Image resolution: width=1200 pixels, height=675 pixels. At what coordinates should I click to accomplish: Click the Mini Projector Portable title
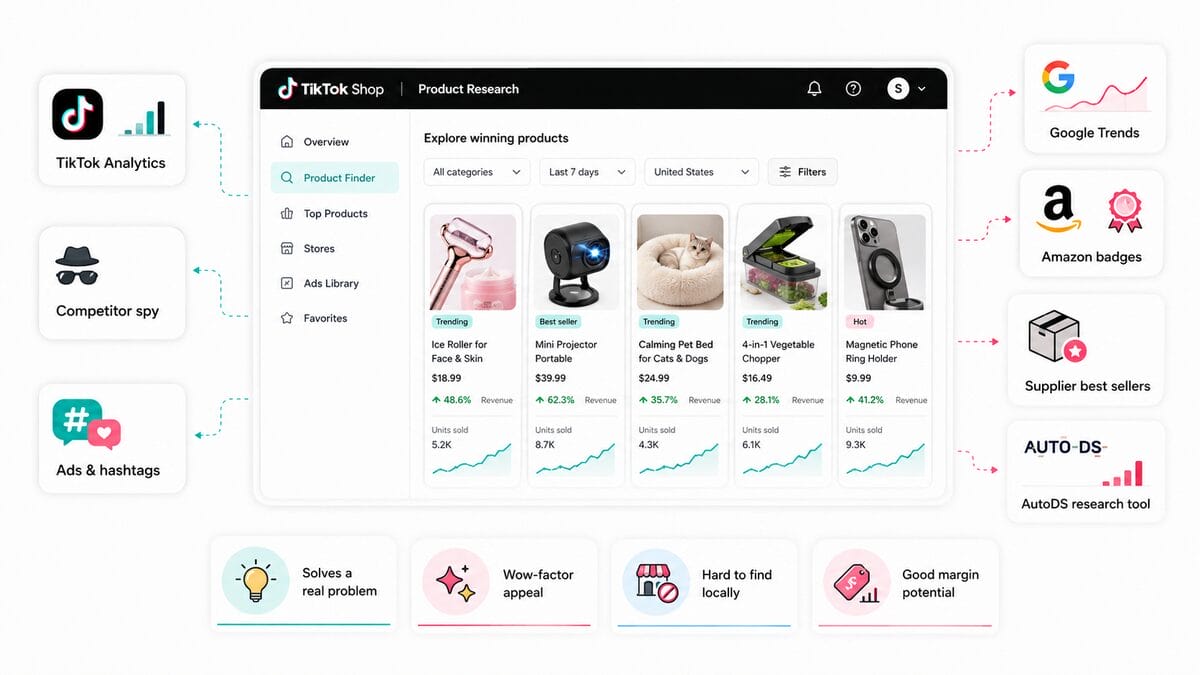pyautogui.click(x=566, y=351)
